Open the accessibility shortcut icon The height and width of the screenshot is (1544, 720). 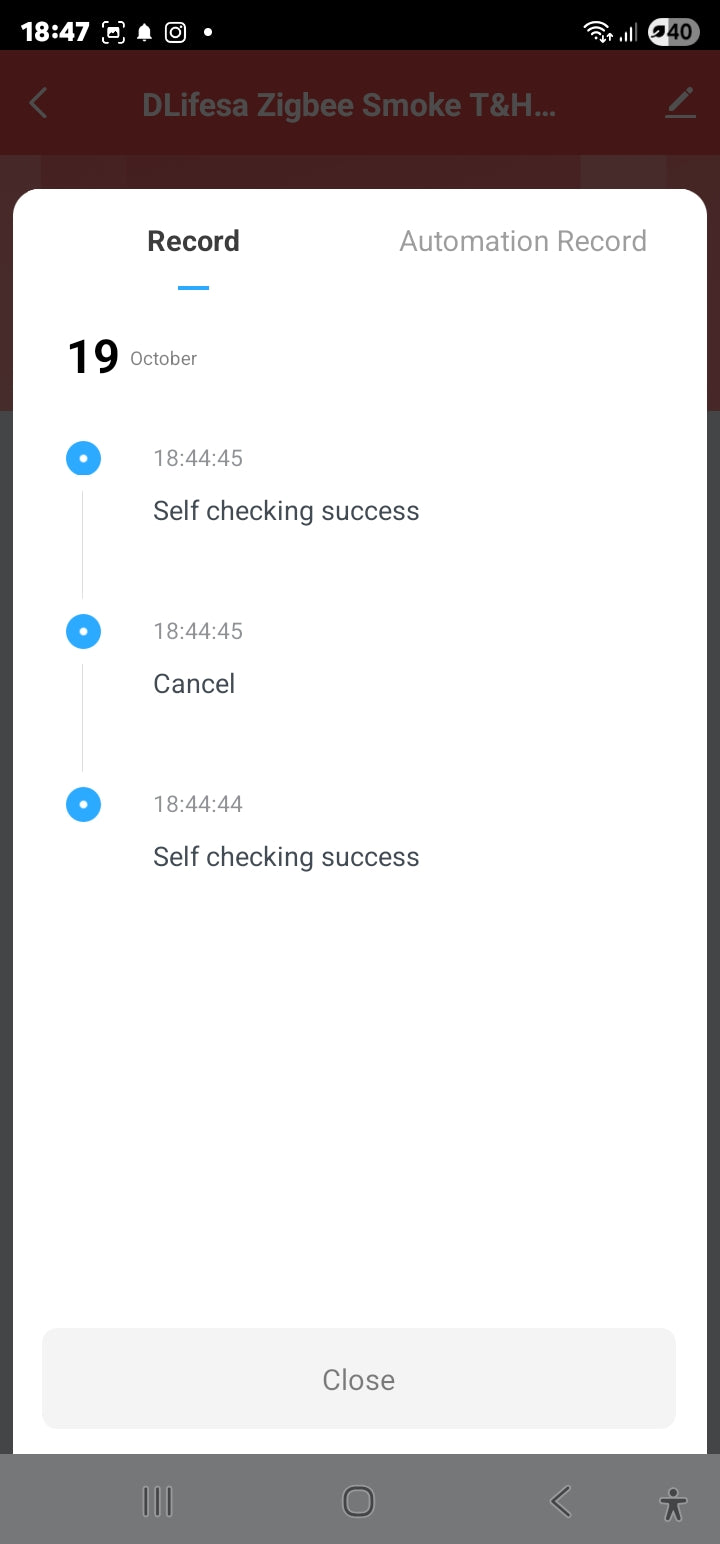(x=673, y=1503)
